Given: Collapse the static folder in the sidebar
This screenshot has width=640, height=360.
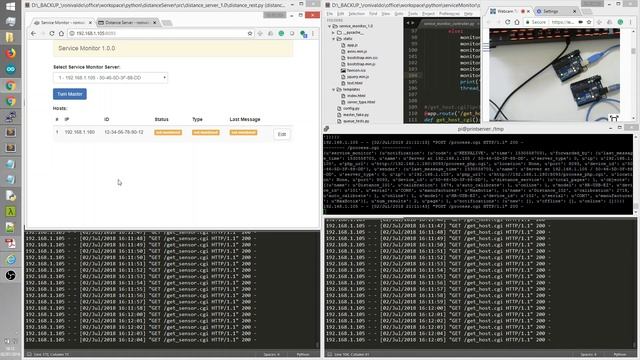Looking at the screenshot, I should pos(333,39).
